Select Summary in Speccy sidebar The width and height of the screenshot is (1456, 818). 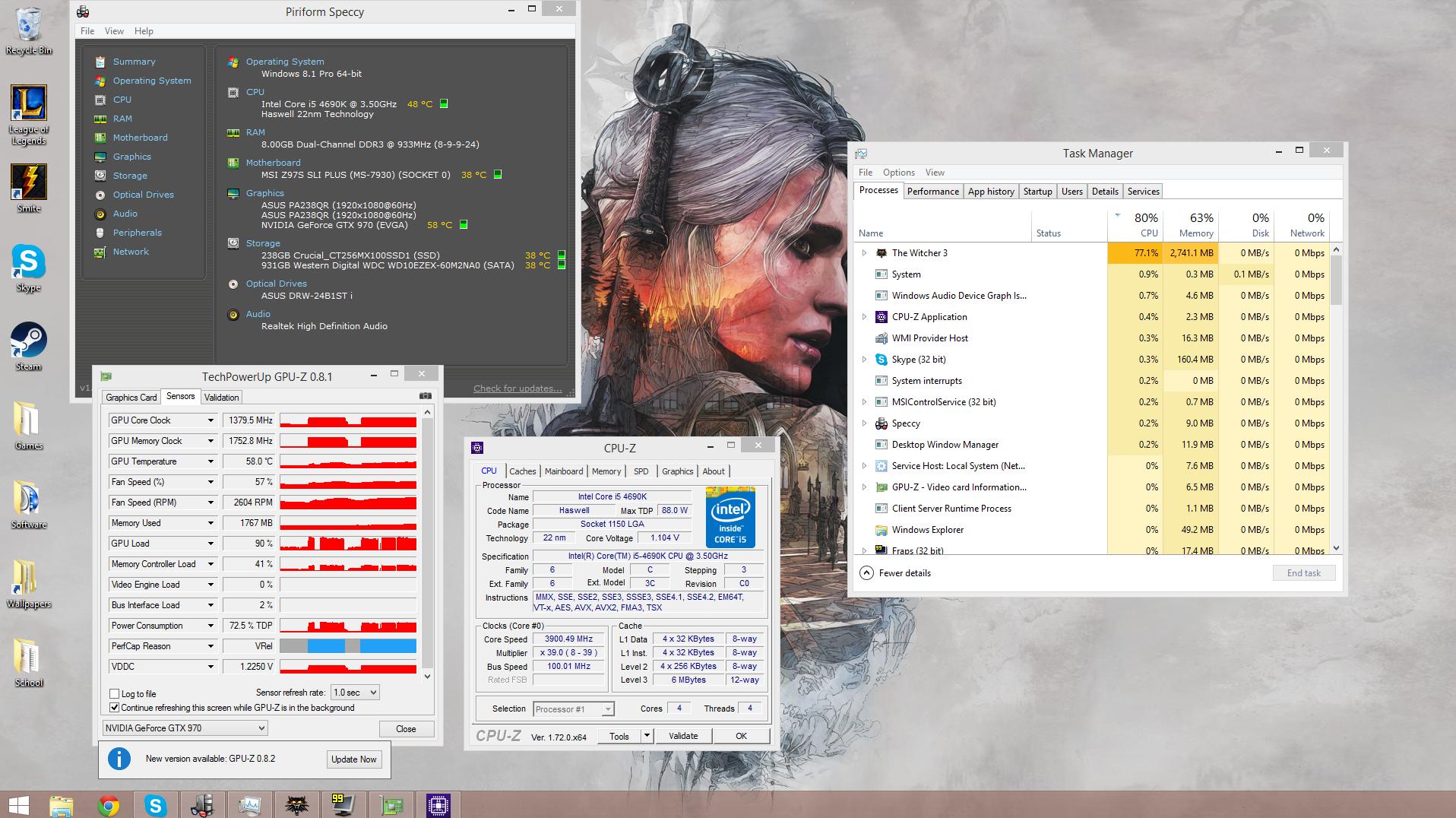pos(134,62)
